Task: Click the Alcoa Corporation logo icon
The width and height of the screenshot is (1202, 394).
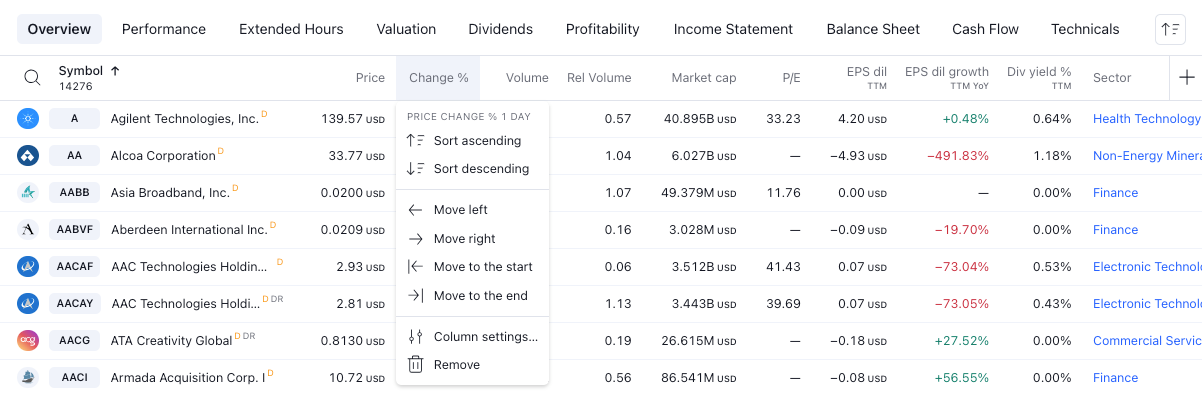Action: [x=28, y=156]
